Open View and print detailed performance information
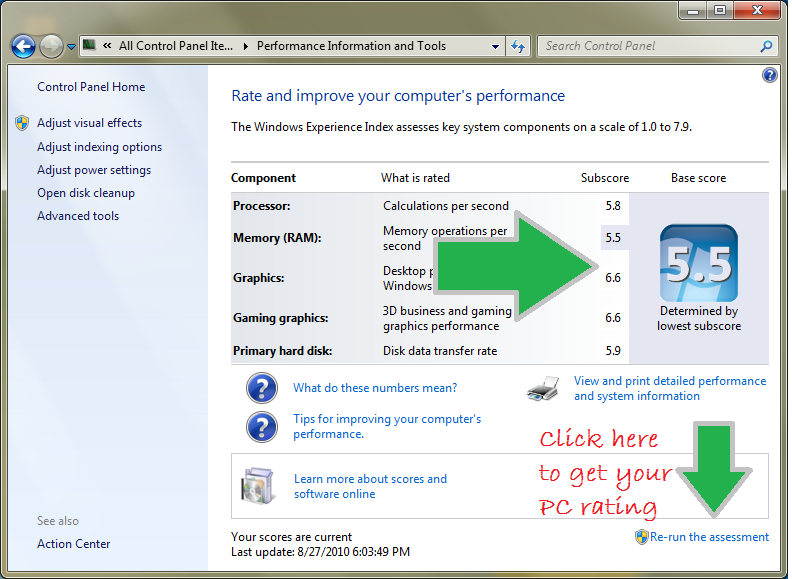This screenshot has height=579, width=792. pos(670,388)
